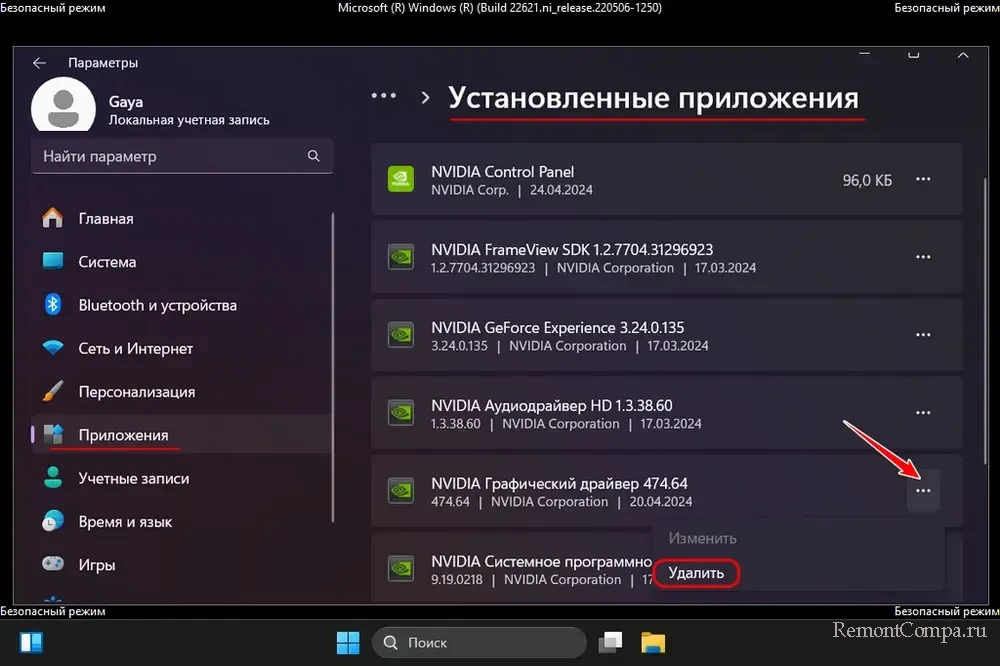
Task: Open Bluetooth и устройства settings
Action: (182, 305)
